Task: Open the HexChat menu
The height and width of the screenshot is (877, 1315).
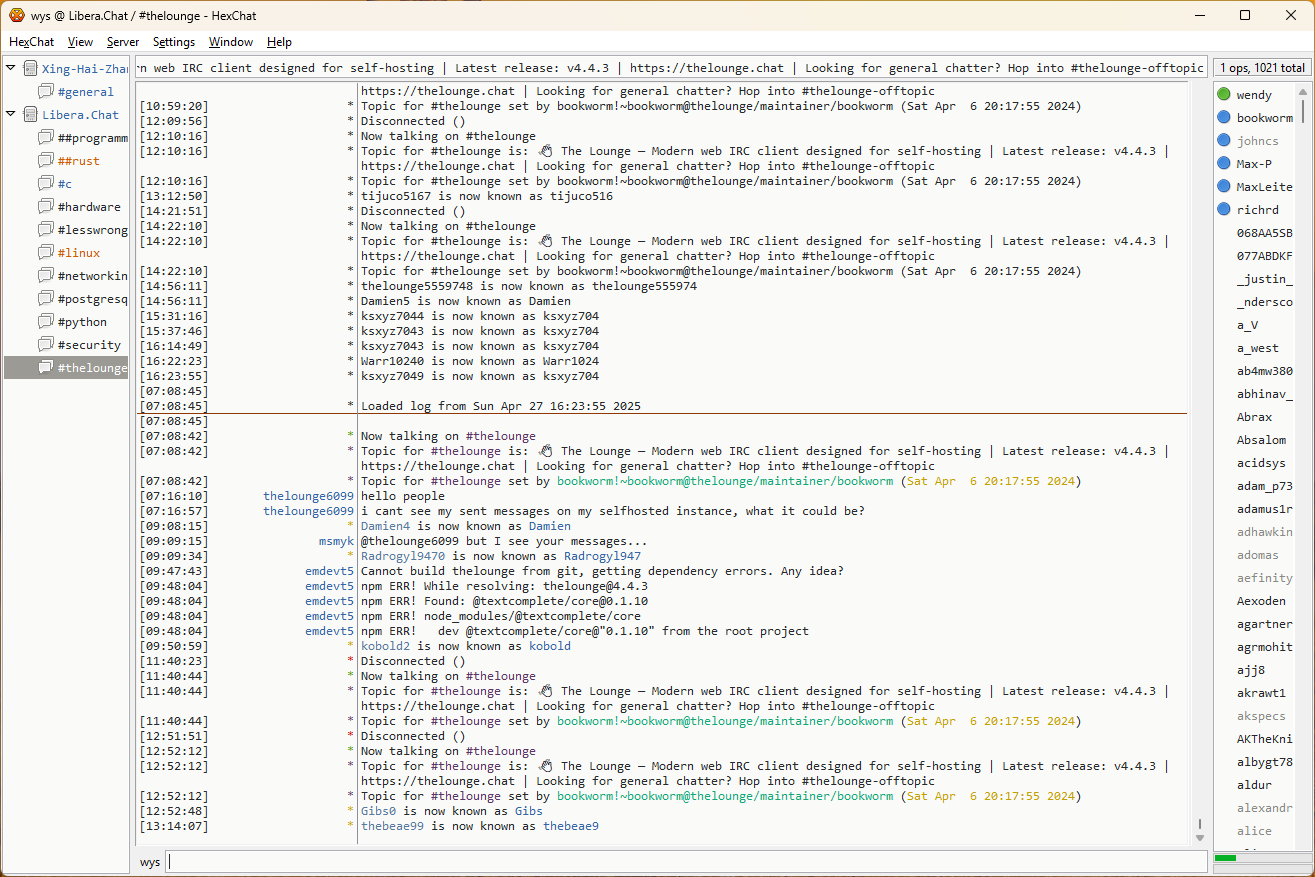Action: (x=31, y=42)
